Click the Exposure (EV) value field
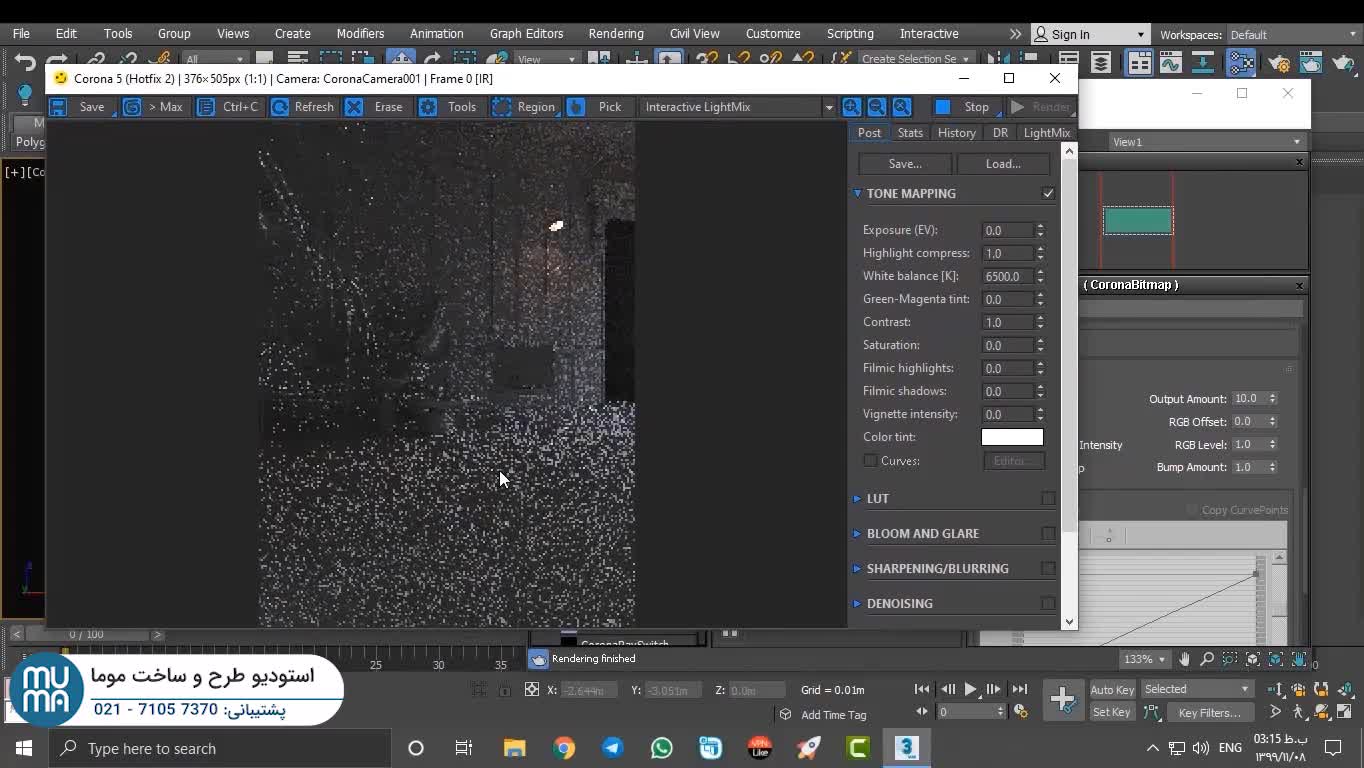Image resolution: width=1364 pixels, height=768 pixels. tap(1007, 230)
